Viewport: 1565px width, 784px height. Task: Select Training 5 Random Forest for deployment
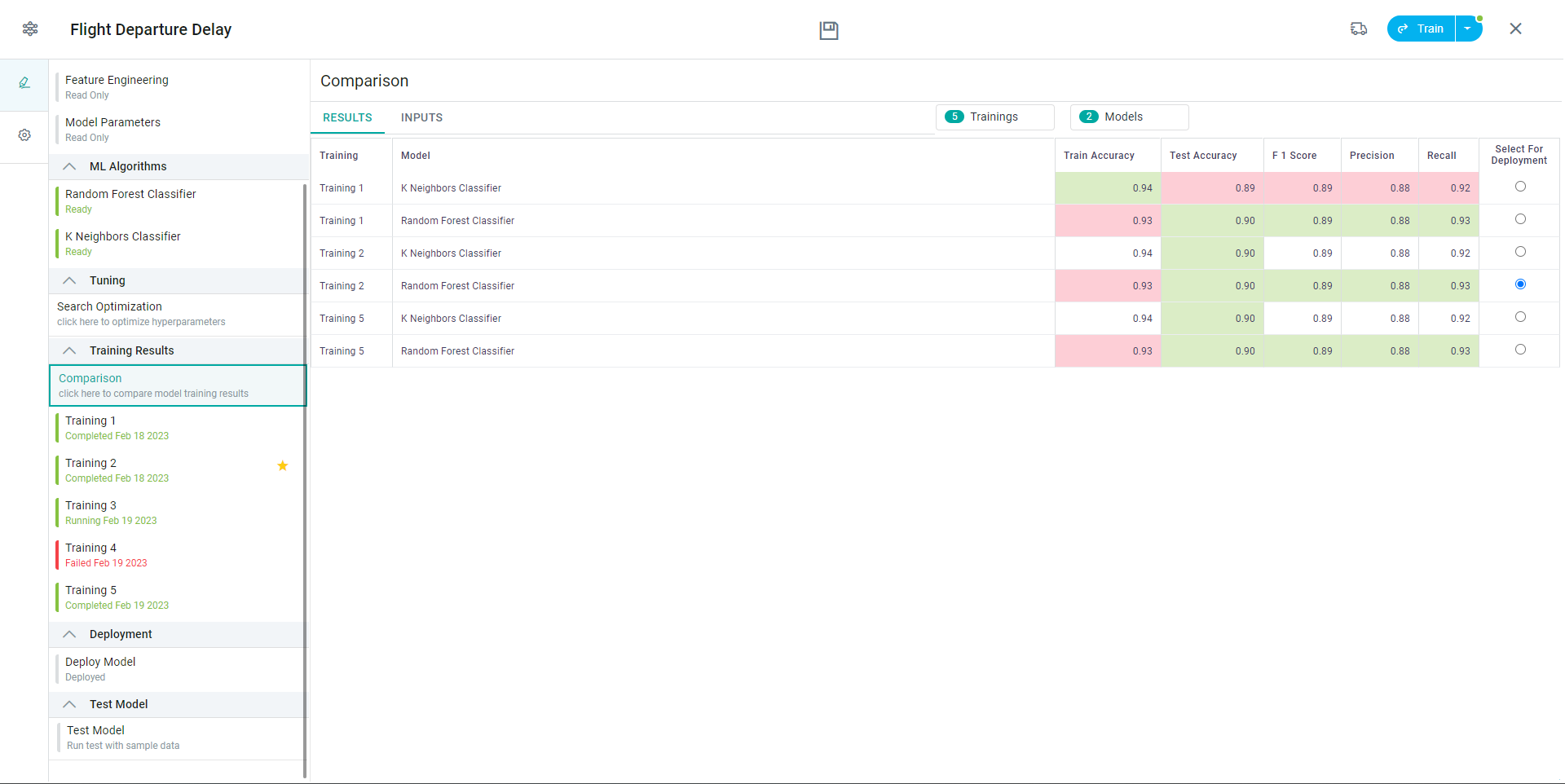coord(1520,350)
